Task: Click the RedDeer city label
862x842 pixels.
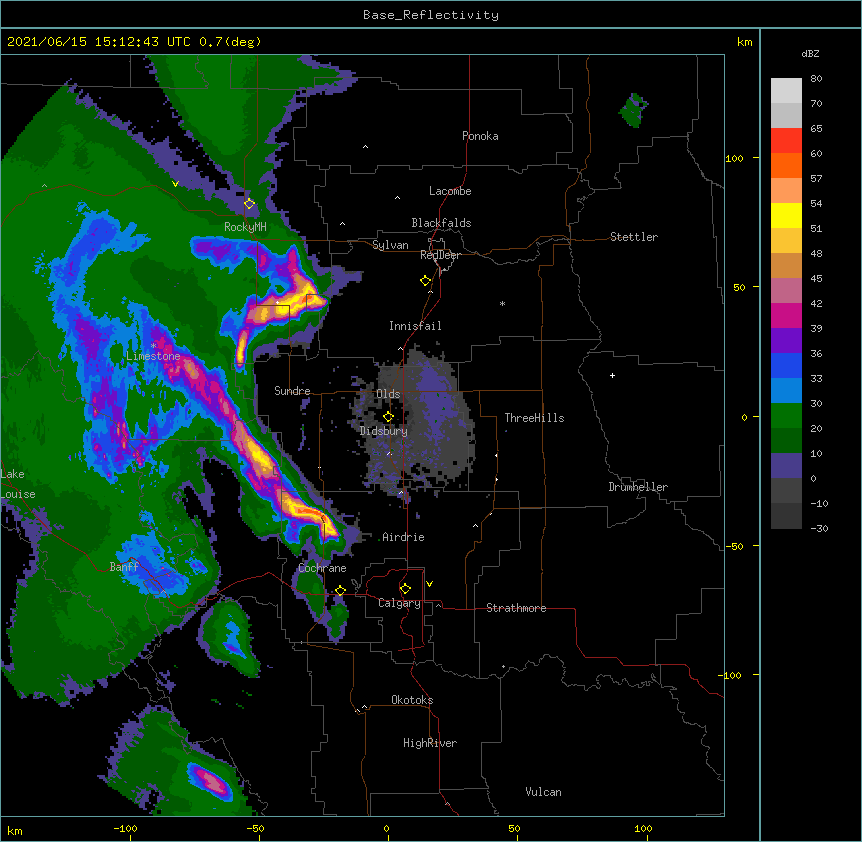Action: point(440,255)
